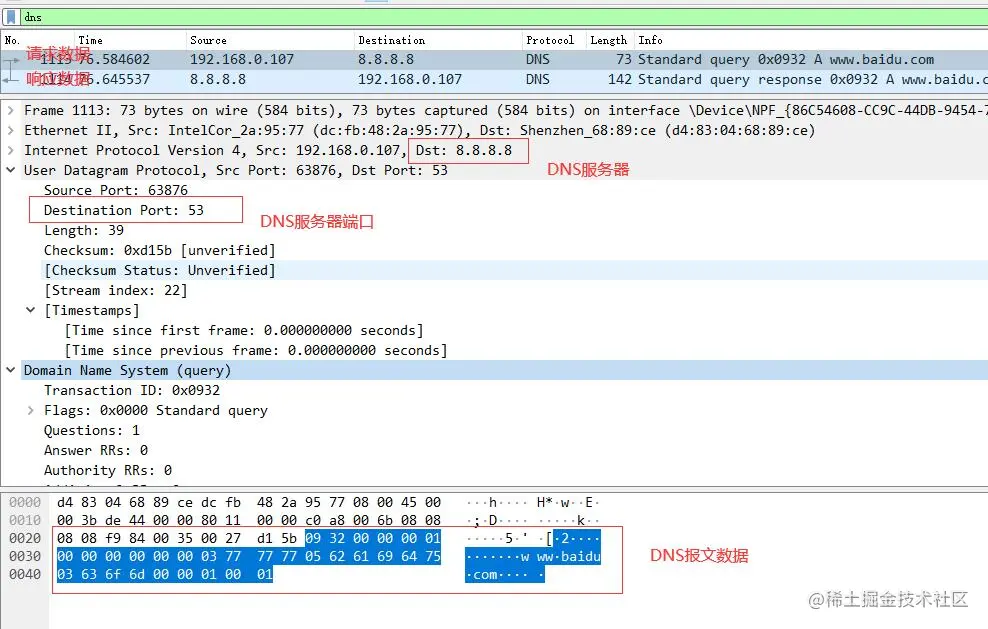Click ASCII text '·com····' in hex pane
988x629 pixels.
pos(498,574)
